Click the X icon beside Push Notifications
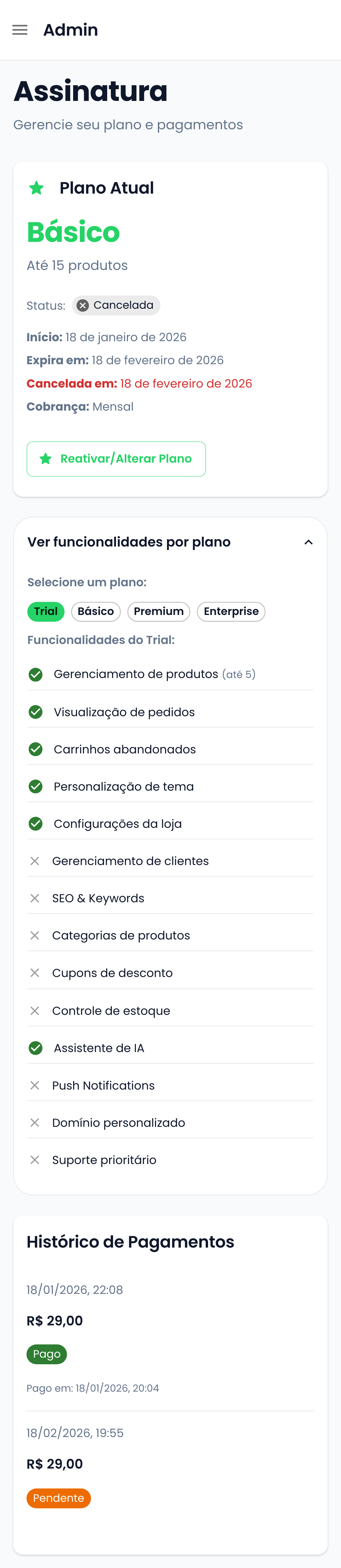This screenshot has height=1568, width=341. (x=35, y=1085)
